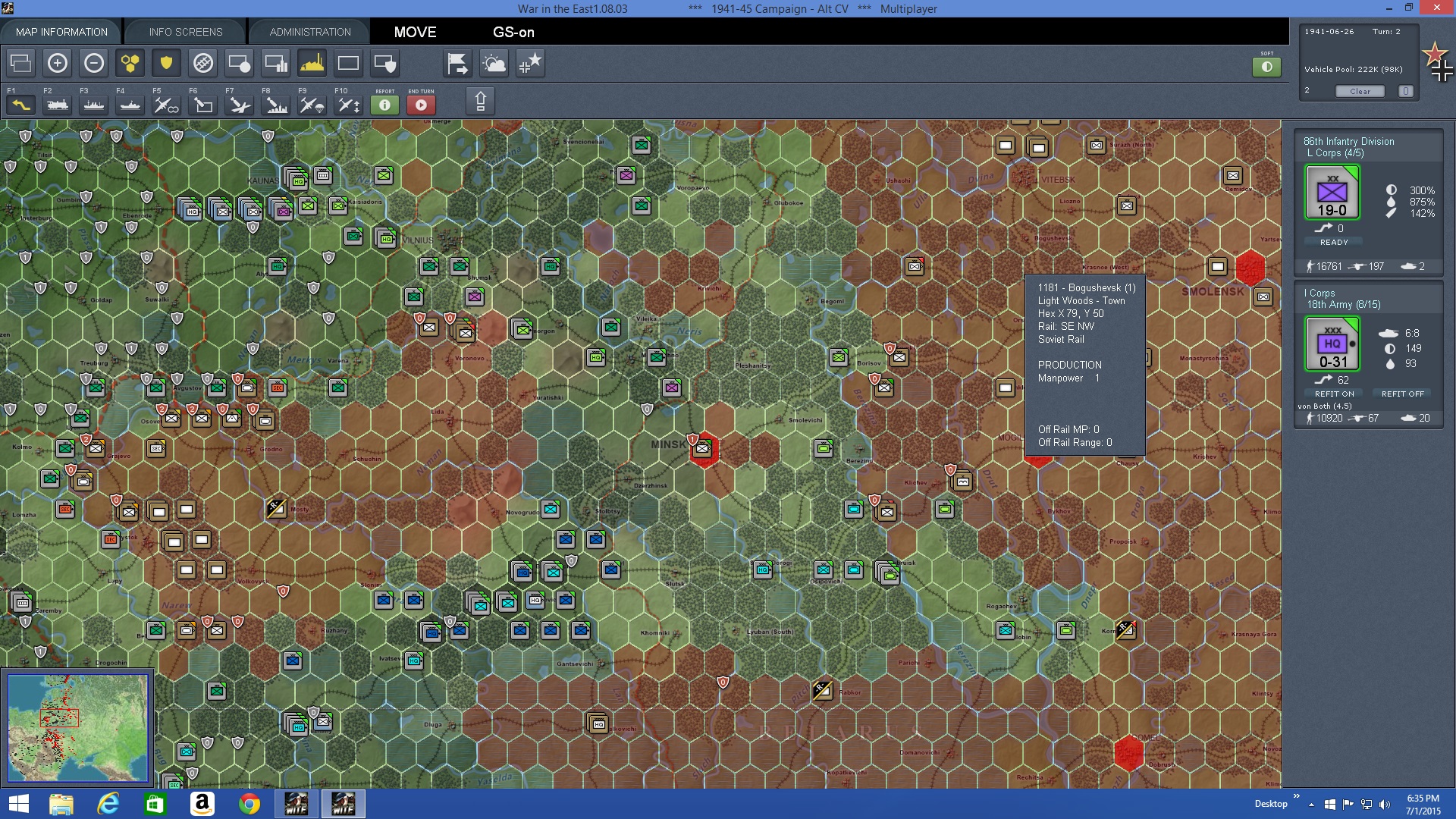The image size is (1456, 819).
Task: Click the READY status button
Action: [x=1334, y=242]
